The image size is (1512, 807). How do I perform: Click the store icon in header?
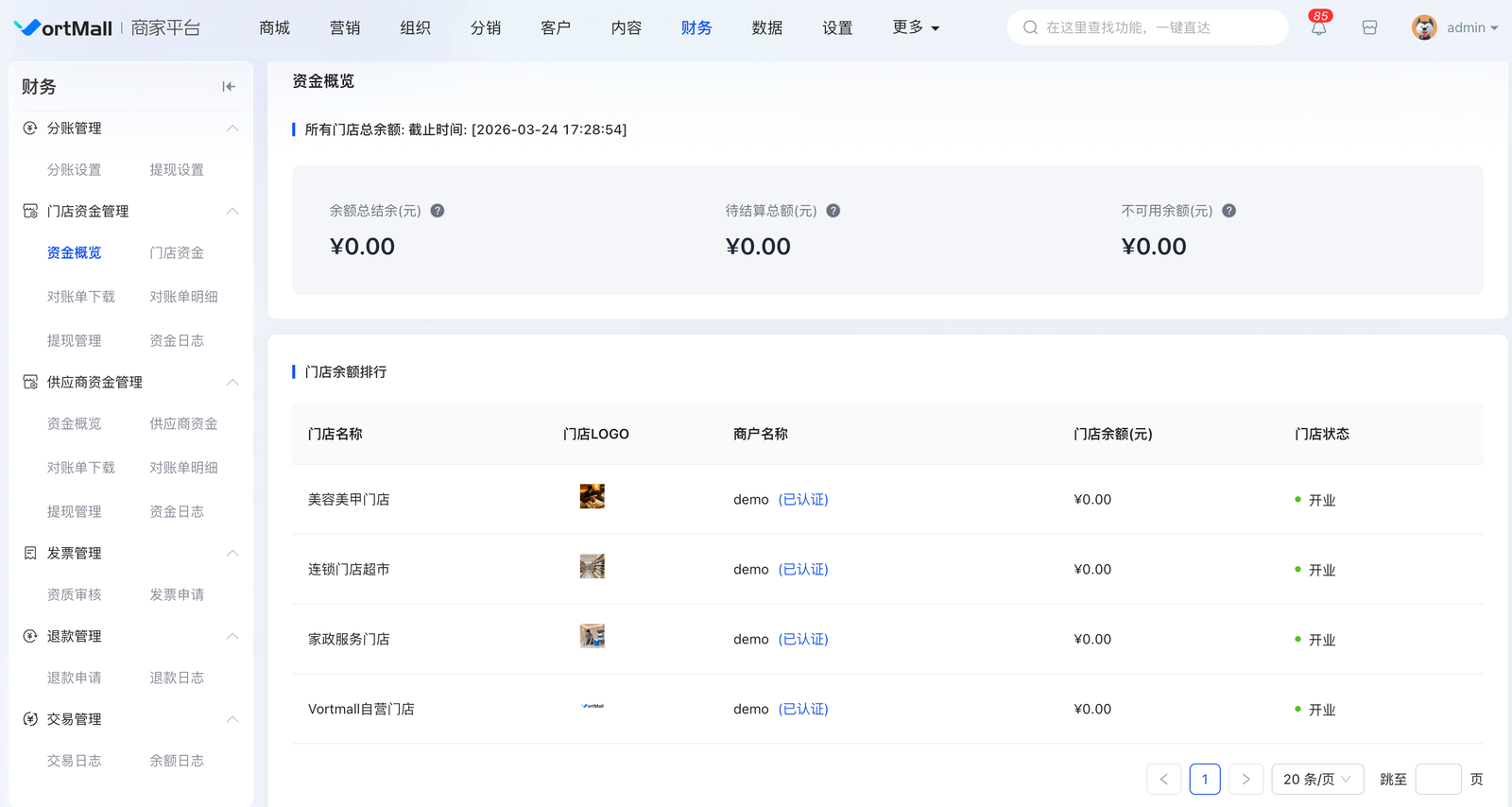1369,28
